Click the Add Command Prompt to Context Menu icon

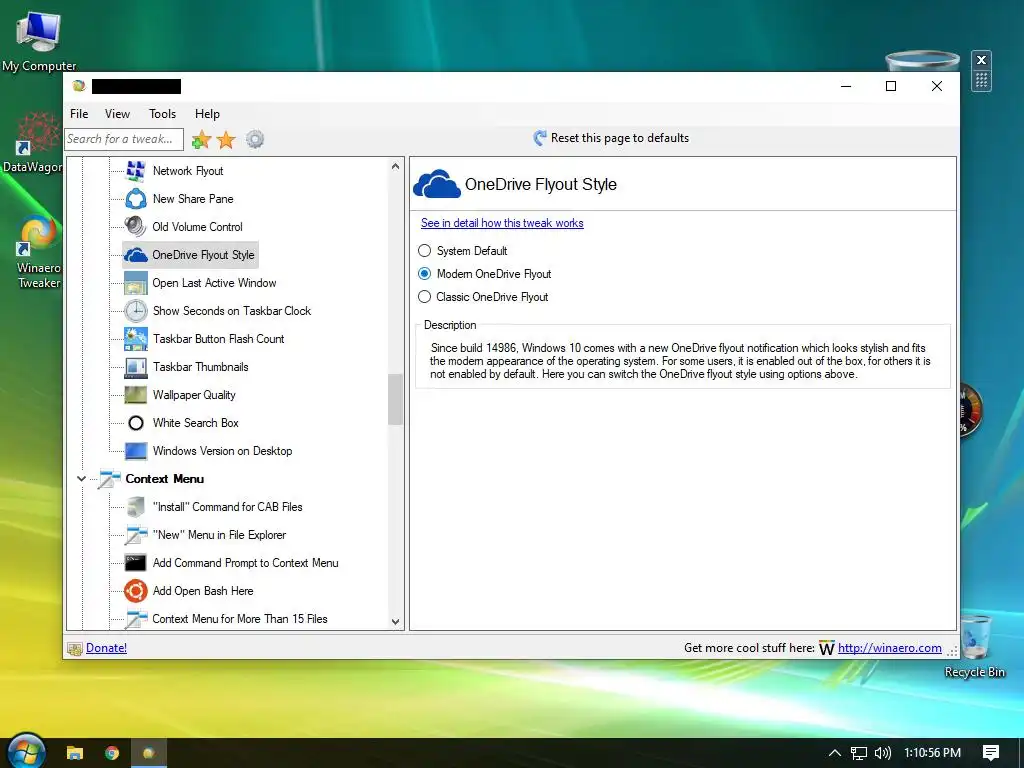pos(136,563)
